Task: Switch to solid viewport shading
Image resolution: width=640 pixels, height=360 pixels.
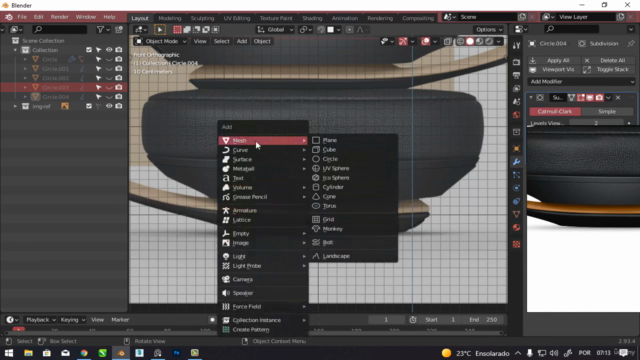Action: click(470, 41)
